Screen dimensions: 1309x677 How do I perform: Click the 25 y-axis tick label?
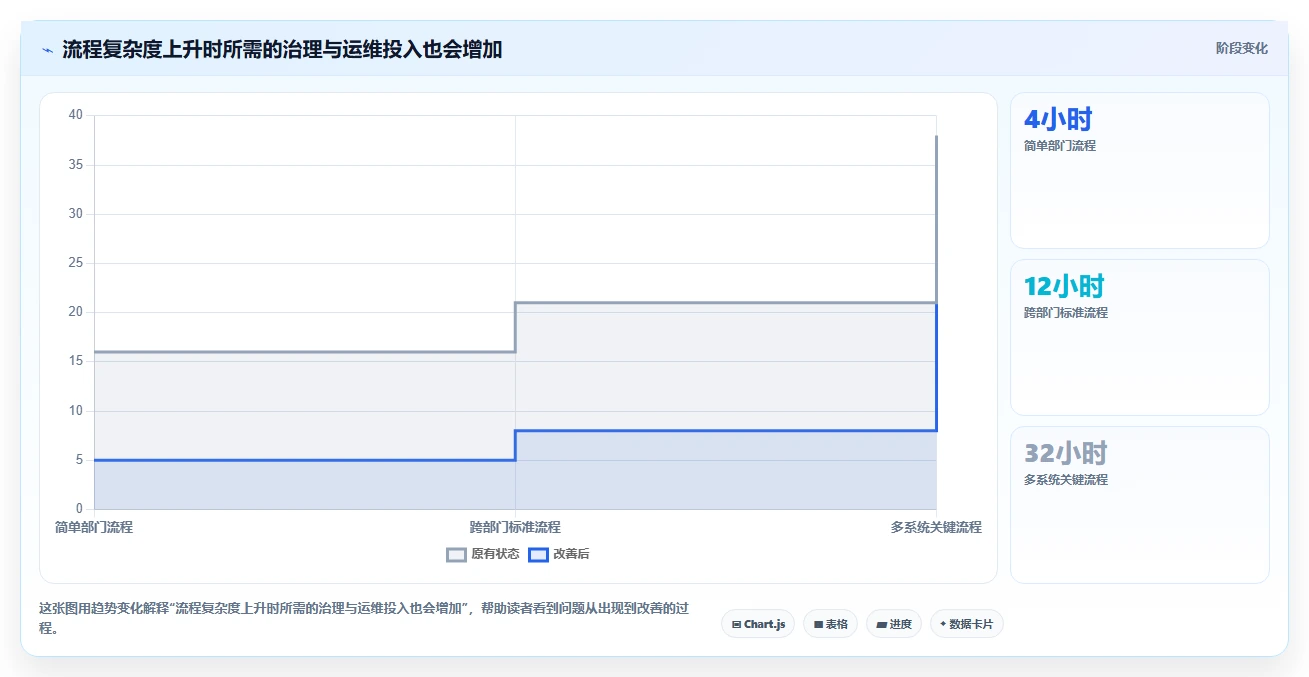[x=76, y=263]
